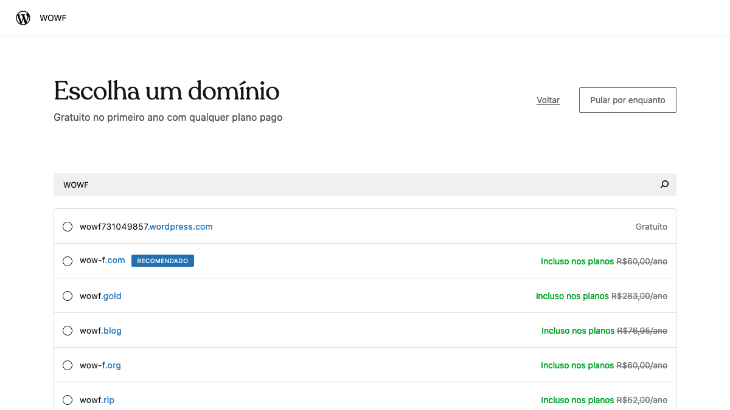The height and width of the screenshot is (410, 730).
Task: Click the wowf.blog domain name
Action: 100,331
